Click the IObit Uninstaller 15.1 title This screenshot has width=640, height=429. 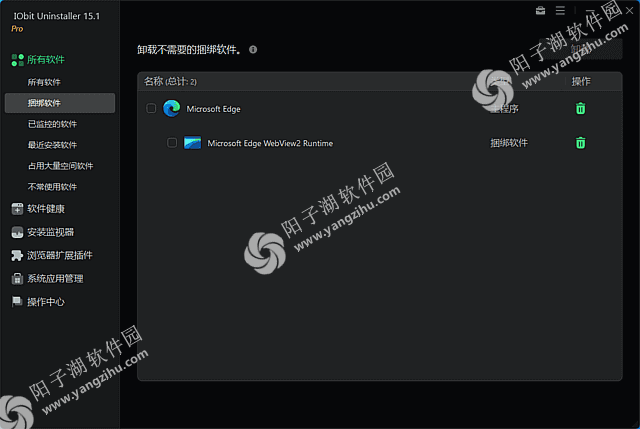coord(57,16)
